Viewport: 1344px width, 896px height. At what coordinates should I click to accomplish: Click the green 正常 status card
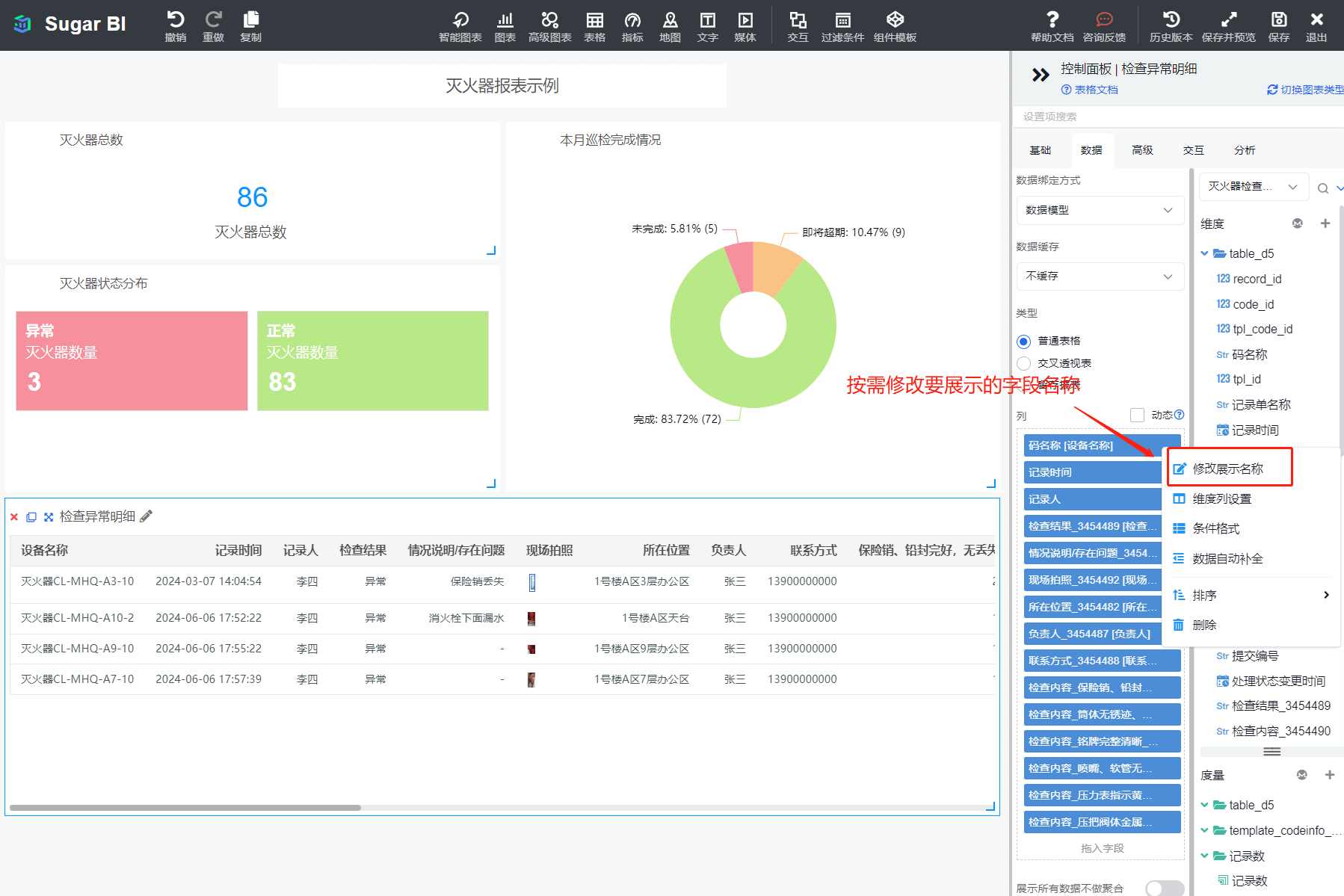(373, 361)
